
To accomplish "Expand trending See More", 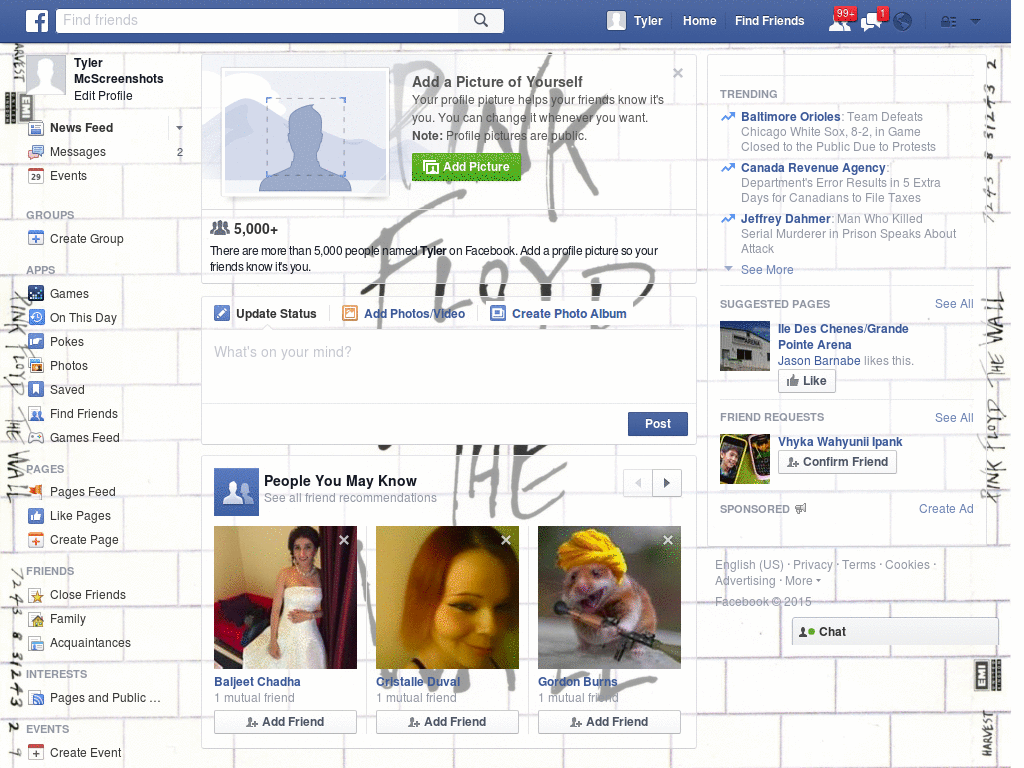I will 767,270.
